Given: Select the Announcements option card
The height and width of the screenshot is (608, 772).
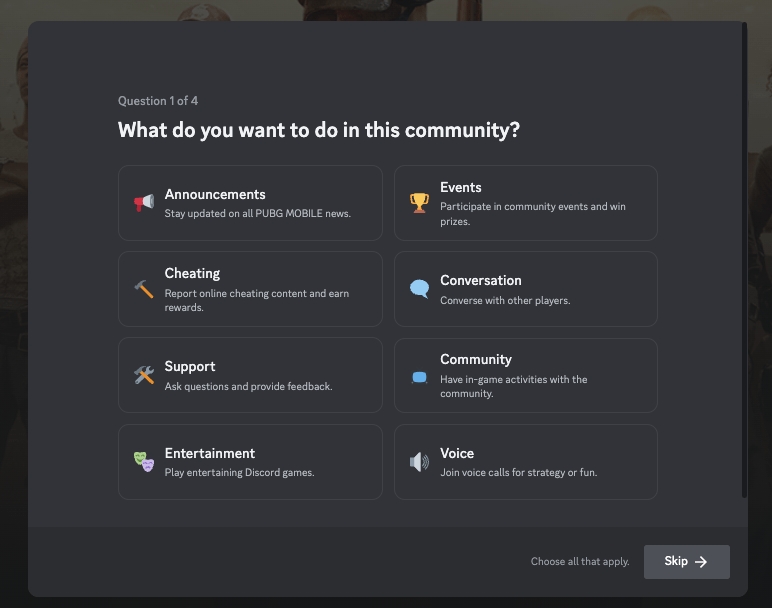Looking at the screenshot, I should [250, 203].
